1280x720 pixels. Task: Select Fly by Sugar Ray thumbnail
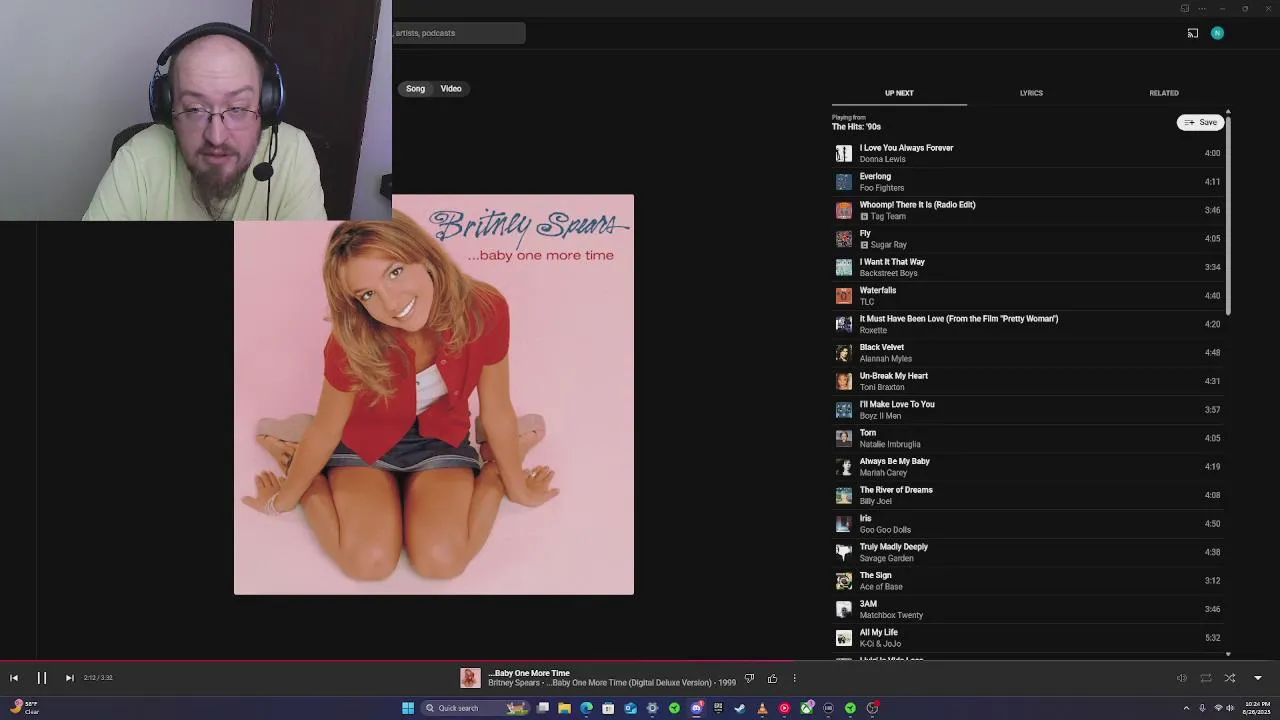click(x=844, y=239)
